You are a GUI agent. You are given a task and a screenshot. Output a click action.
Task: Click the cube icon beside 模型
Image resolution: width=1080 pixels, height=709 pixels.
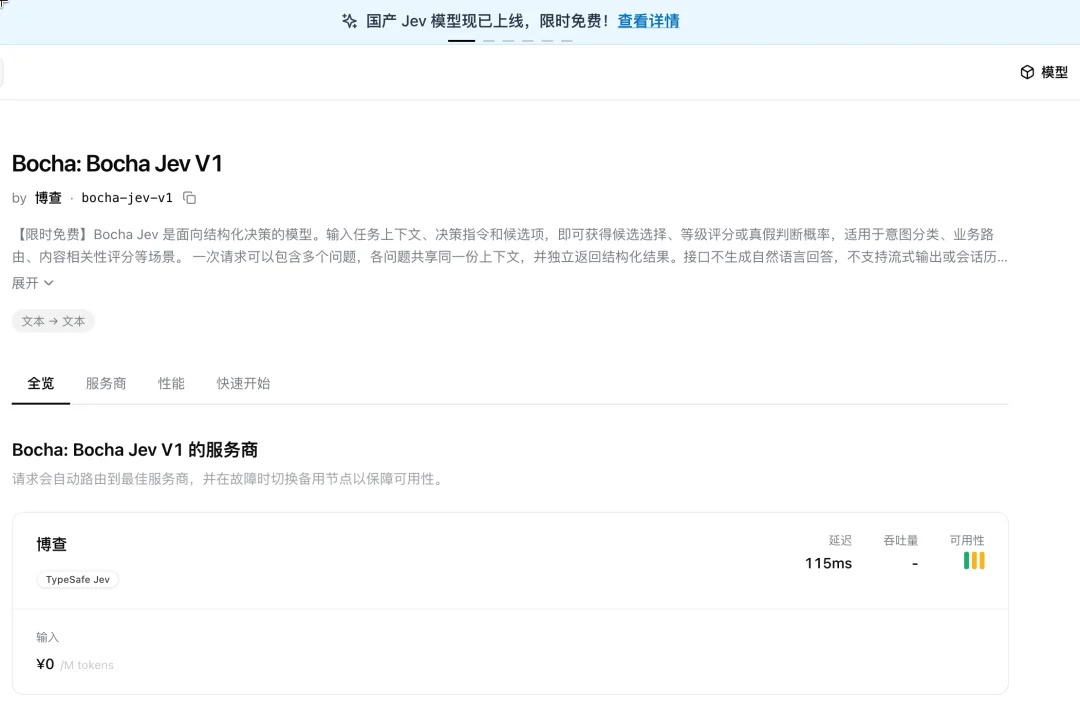coord(1027,72)
